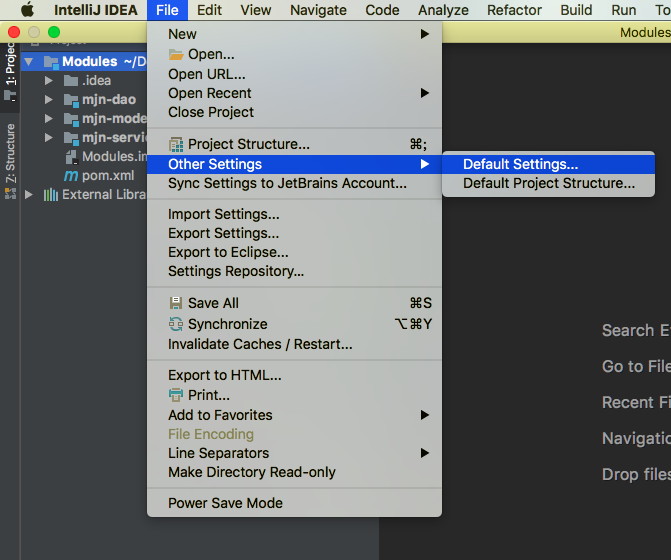Screen dimensions: 671x560
Task: Choose Import Settings...
Action: (294, 214)
